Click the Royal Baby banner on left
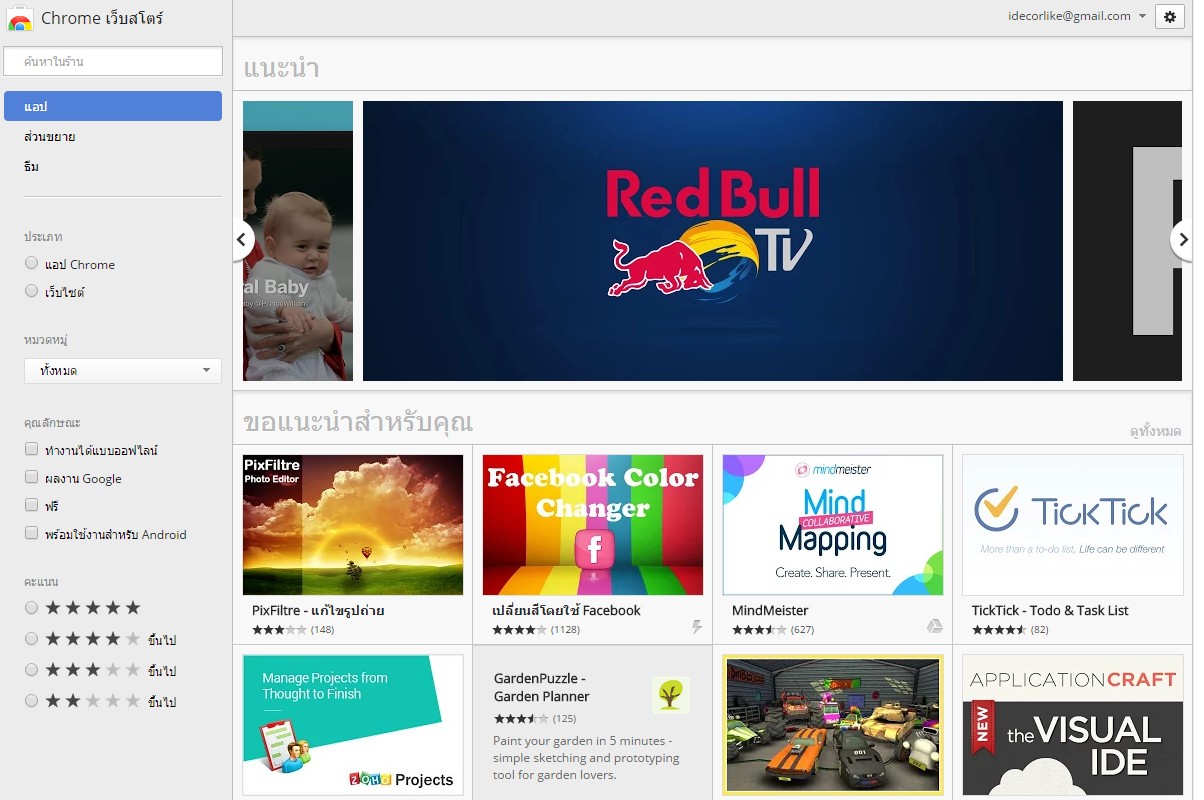The height and width of the screenshot is (800, 1204). click(298, 241)
